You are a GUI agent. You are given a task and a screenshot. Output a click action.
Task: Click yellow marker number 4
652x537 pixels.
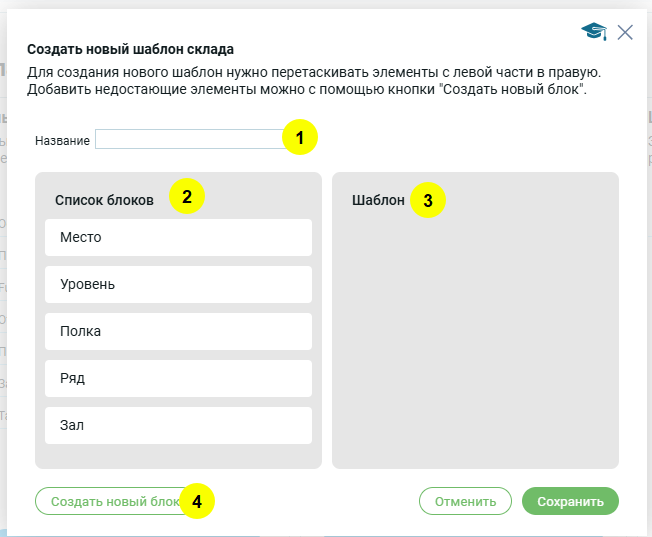pos(197,501)
